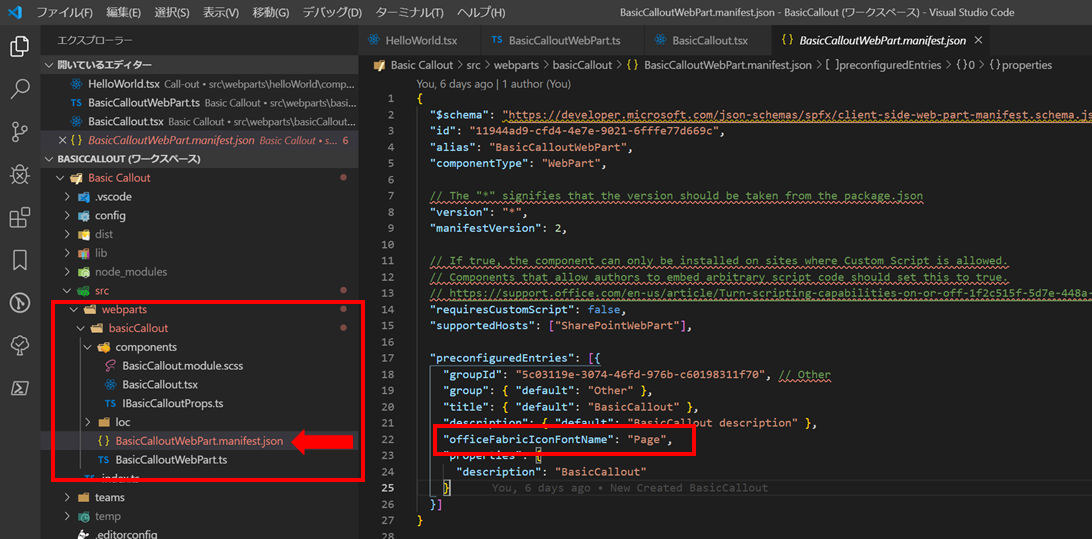Close the BasicCalloutWebPart.manifest.json tab
This screenshot has width=1092, height=539.
[978, 40]
